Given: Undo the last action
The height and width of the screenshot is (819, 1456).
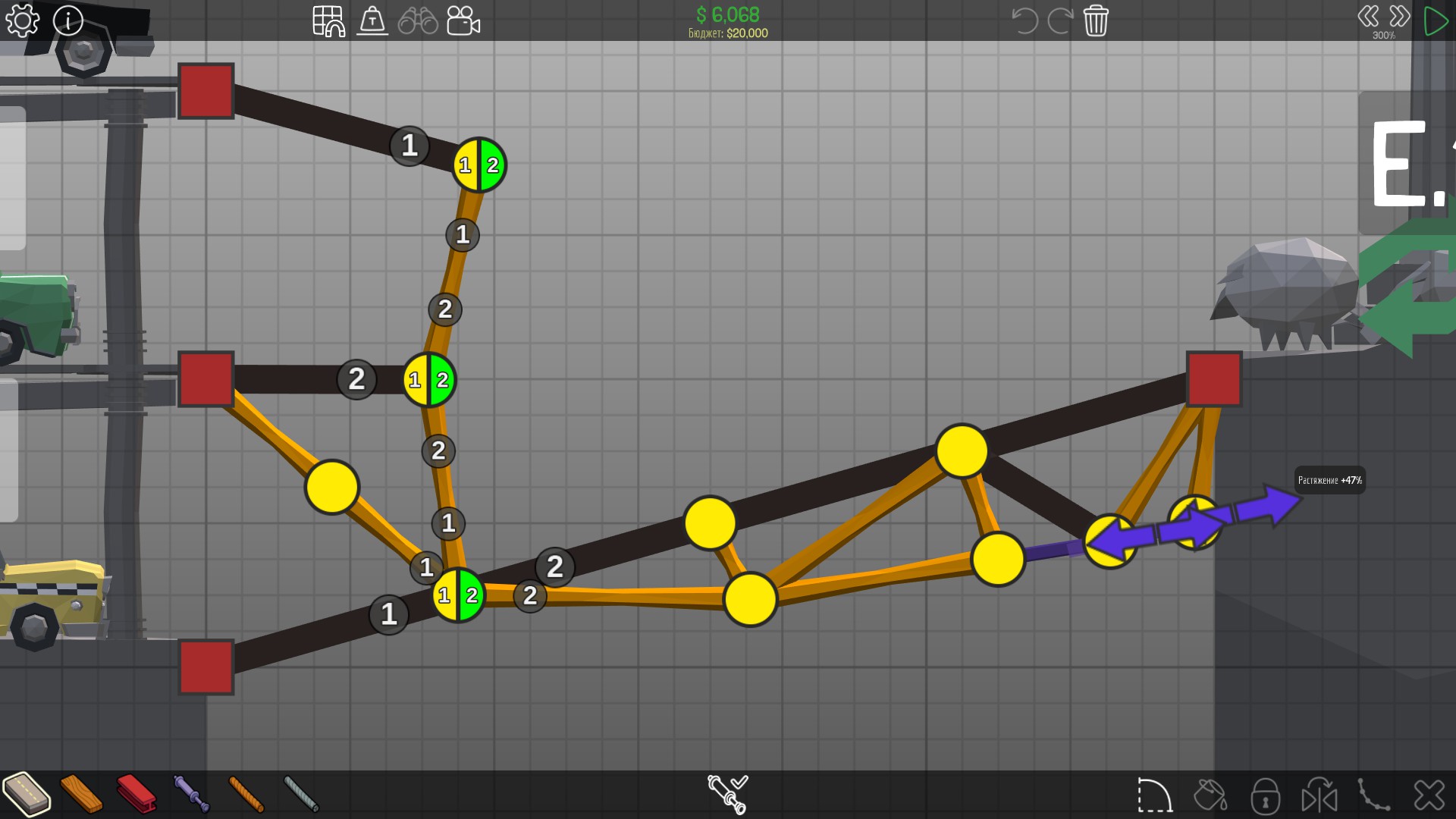Looking at the screenshot, I should coord(1024,20).
